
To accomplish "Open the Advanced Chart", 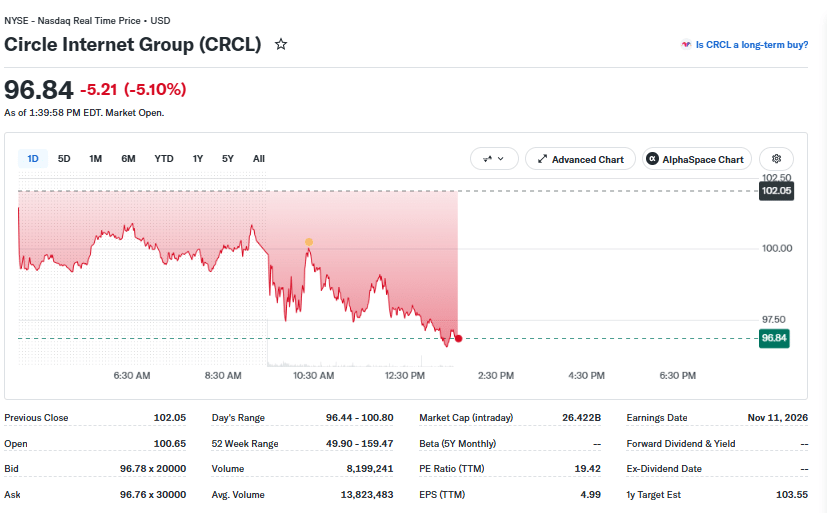I will [580, 159].
